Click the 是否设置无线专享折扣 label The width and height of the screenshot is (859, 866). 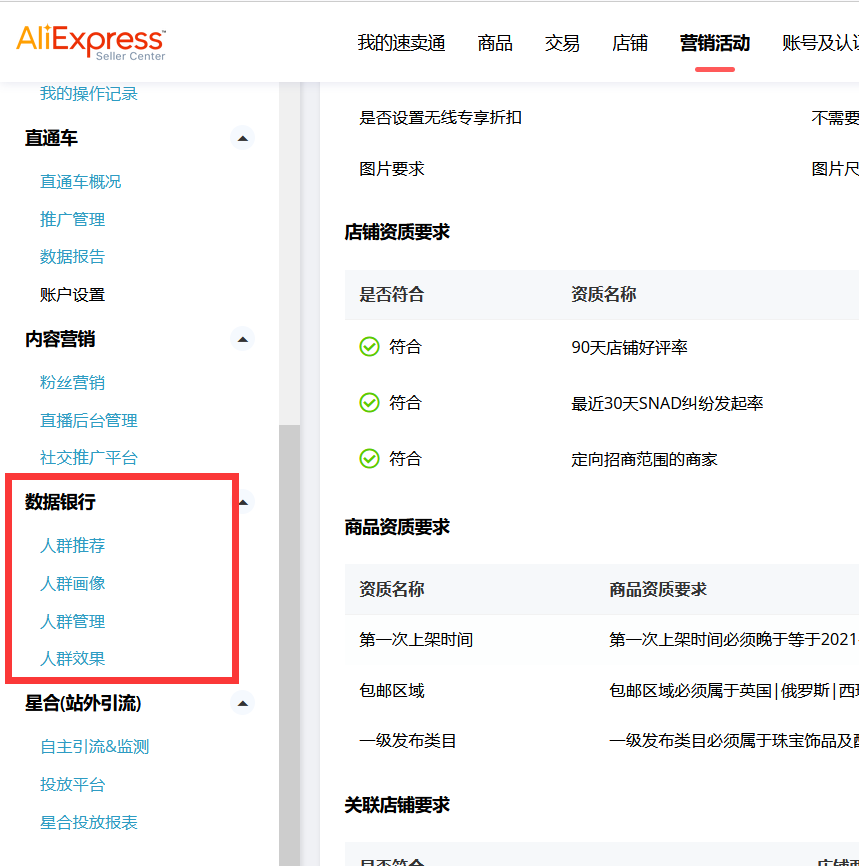tap(440, 118)
